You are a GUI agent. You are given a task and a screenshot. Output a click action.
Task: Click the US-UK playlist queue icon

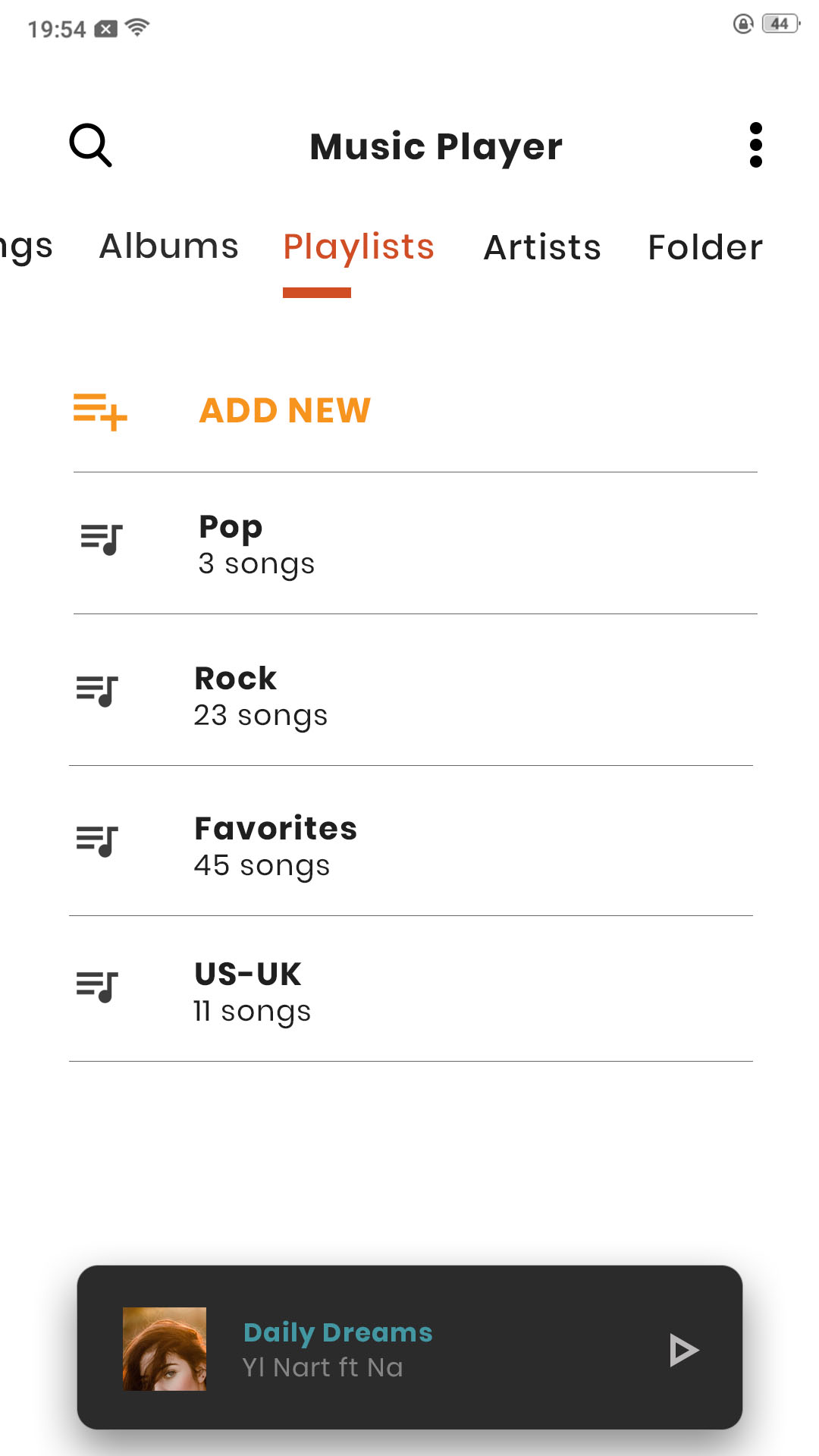[x=98, y=987]
